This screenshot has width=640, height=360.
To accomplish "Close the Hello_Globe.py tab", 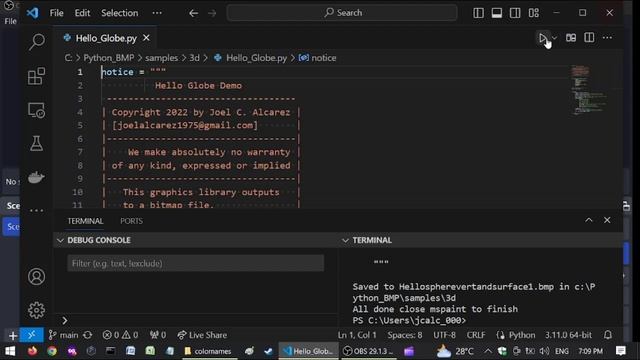I will coord(146,38).
